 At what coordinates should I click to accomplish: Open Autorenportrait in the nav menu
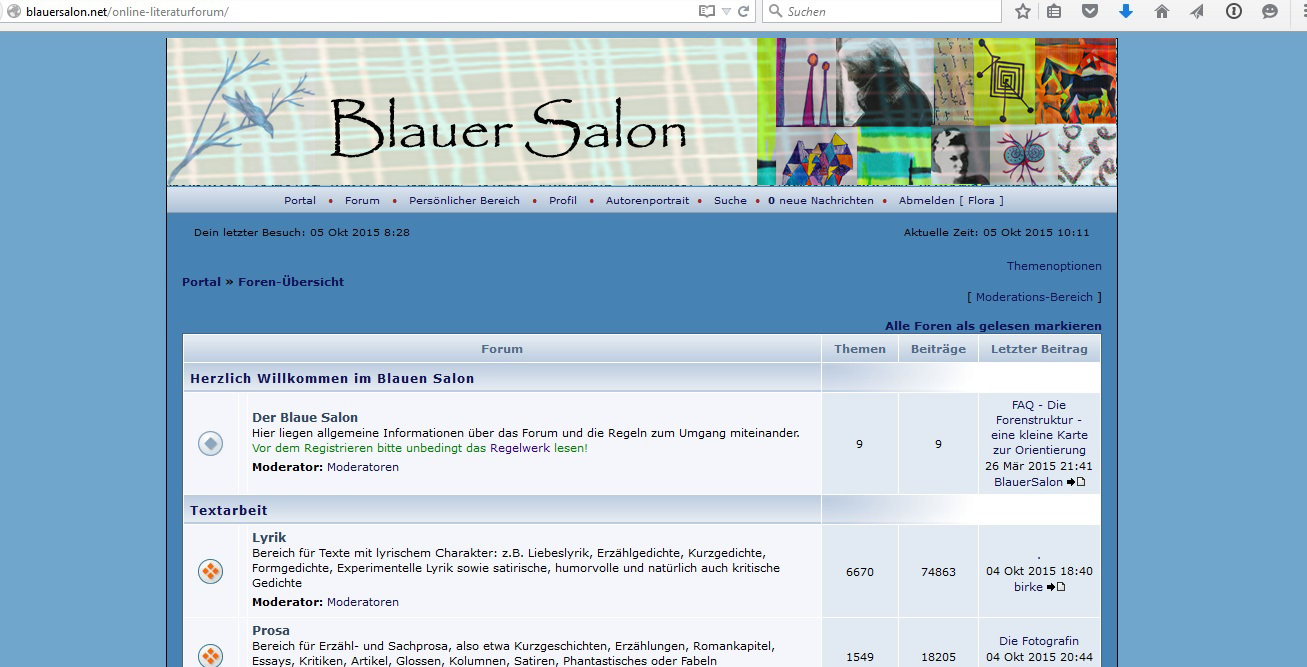tap(647, 200)
